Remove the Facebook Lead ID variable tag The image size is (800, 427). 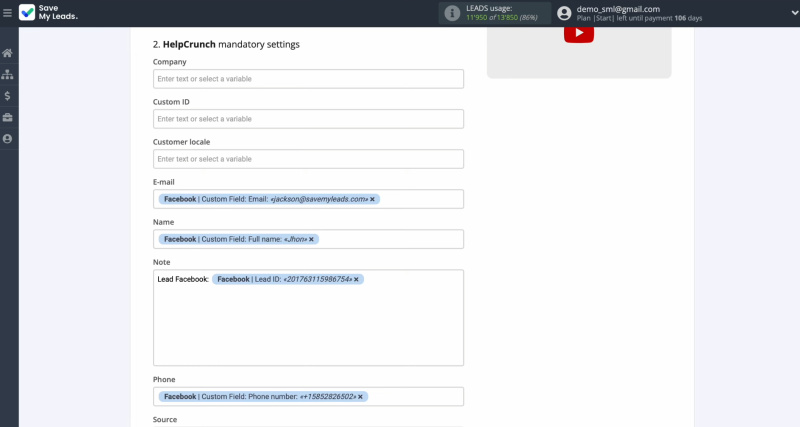click(x=356, y=280)
